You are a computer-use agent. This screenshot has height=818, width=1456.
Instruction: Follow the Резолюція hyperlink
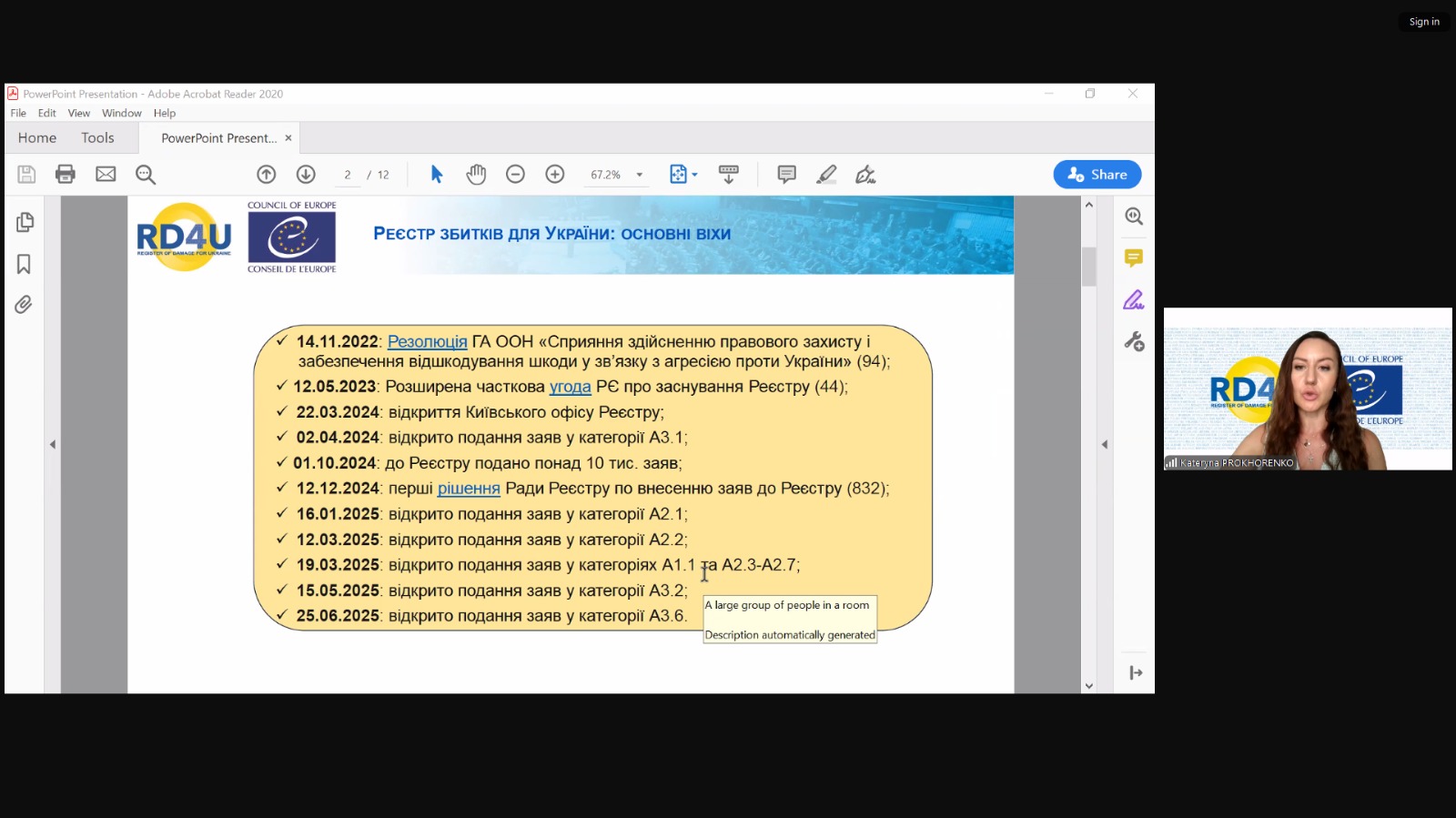click(428, 342)
